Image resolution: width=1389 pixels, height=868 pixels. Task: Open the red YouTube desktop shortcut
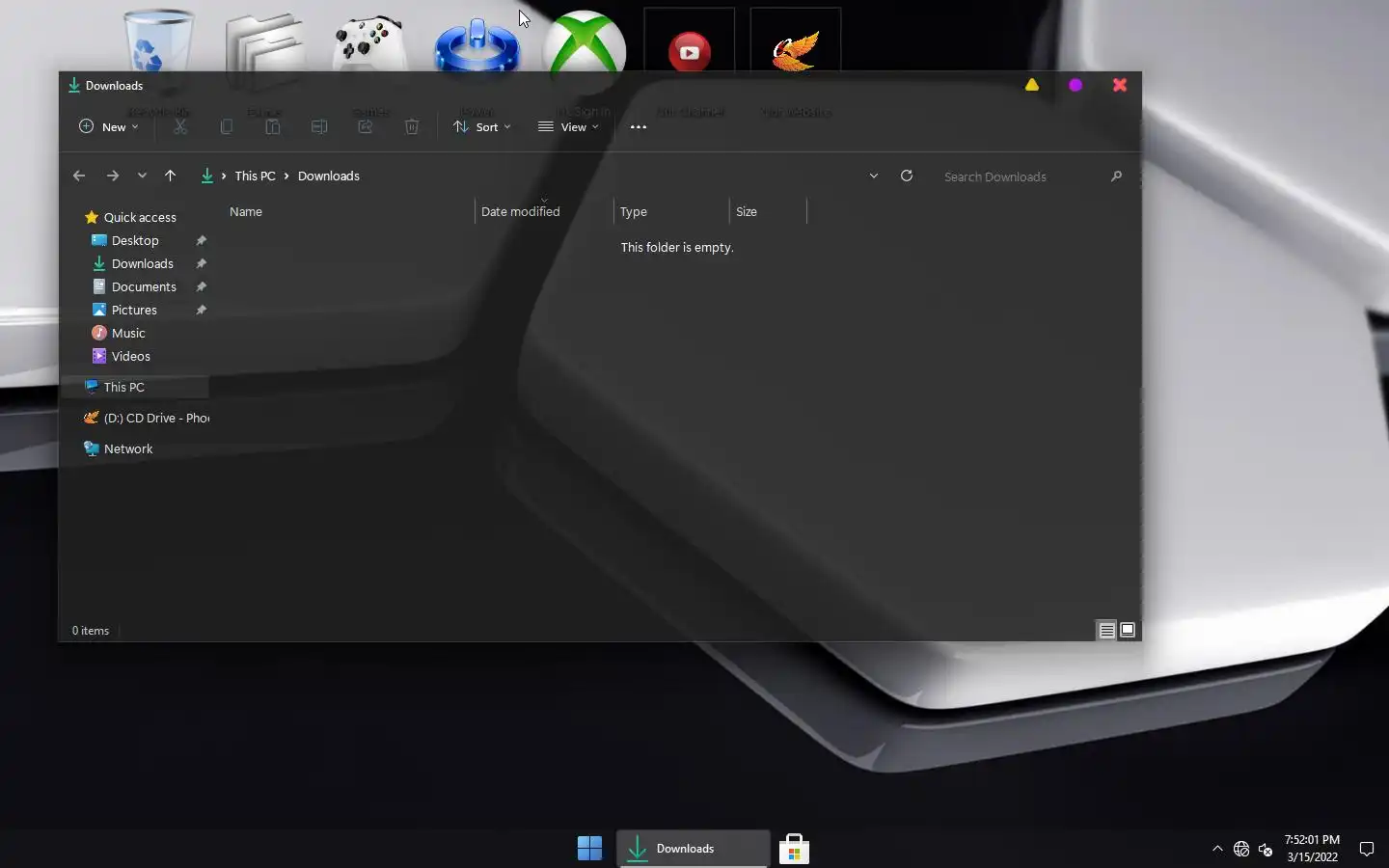click(690, 41)
